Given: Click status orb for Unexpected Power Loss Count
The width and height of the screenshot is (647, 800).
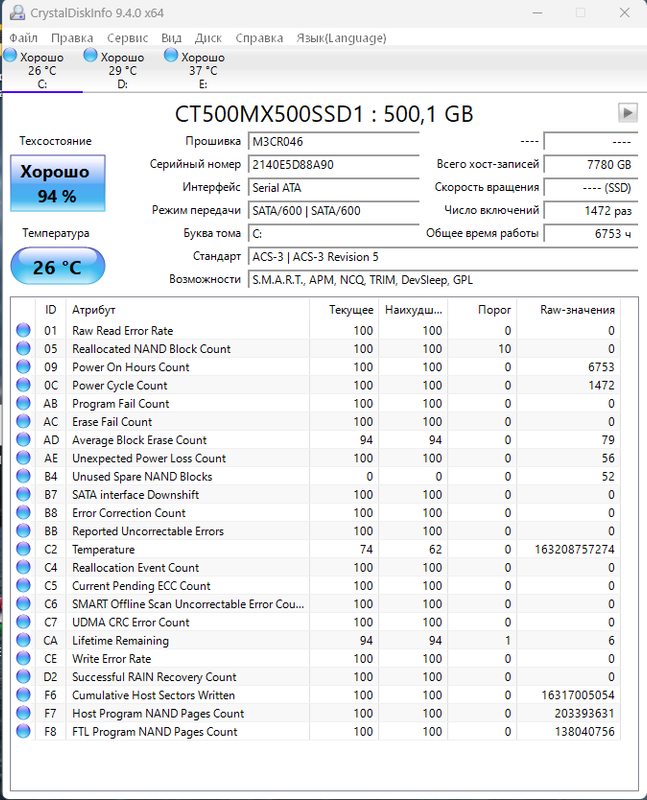Looking at the screenshot, I should click(x=23, y=458).
